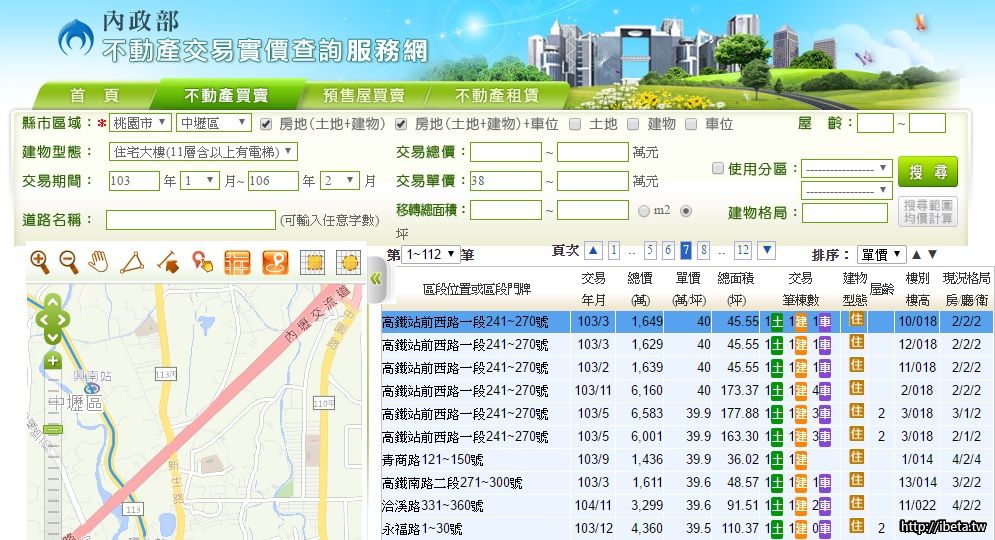This screenshot has height=540, width=995.
Task: Choose the triangle area measurement tool
Action: pos(132,262)
